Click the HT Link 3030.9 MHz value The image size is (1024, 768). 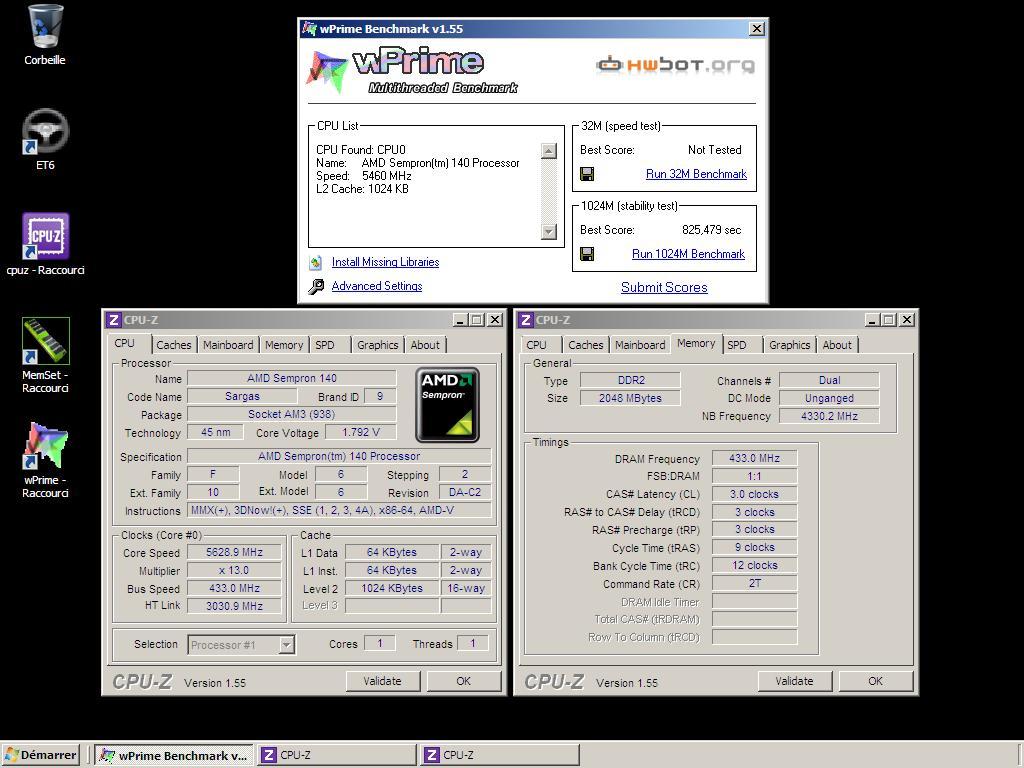pos(234,606)
